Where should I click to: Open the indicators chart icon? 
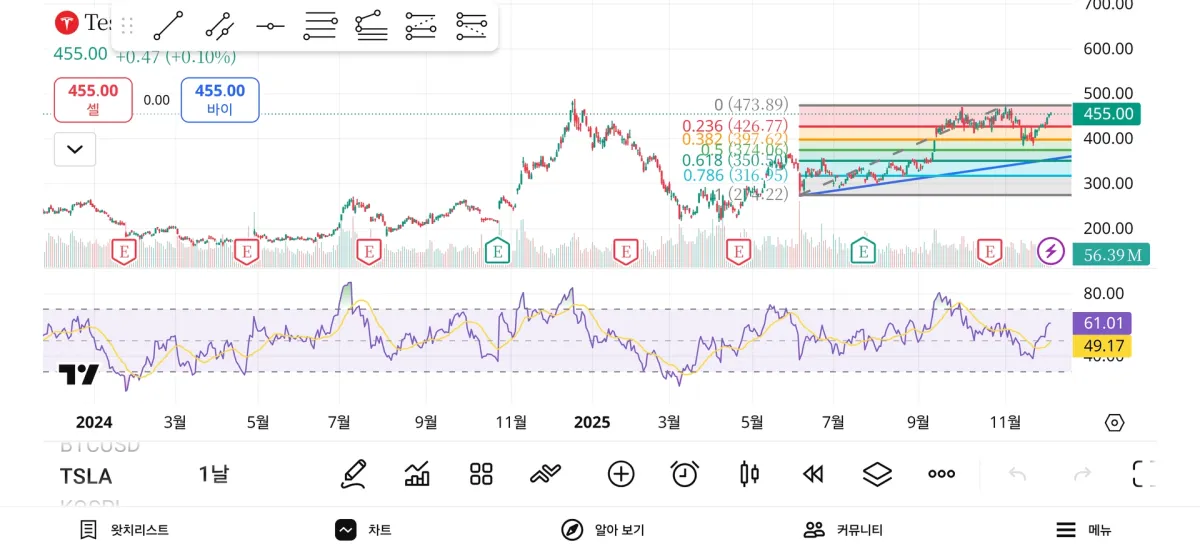(x=417, y=474)
